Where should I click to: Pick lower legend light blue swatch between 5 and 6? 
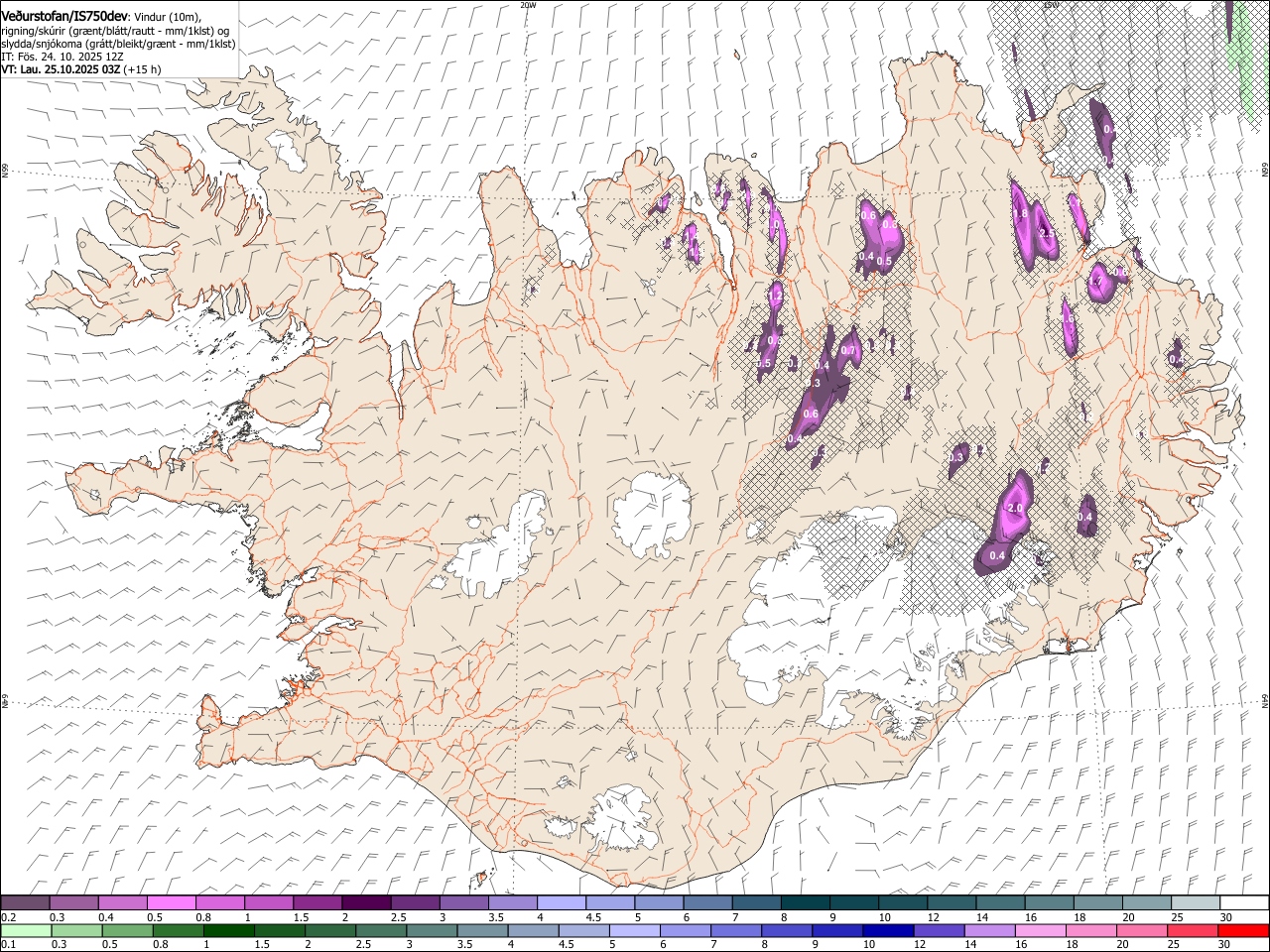point(634,930)
